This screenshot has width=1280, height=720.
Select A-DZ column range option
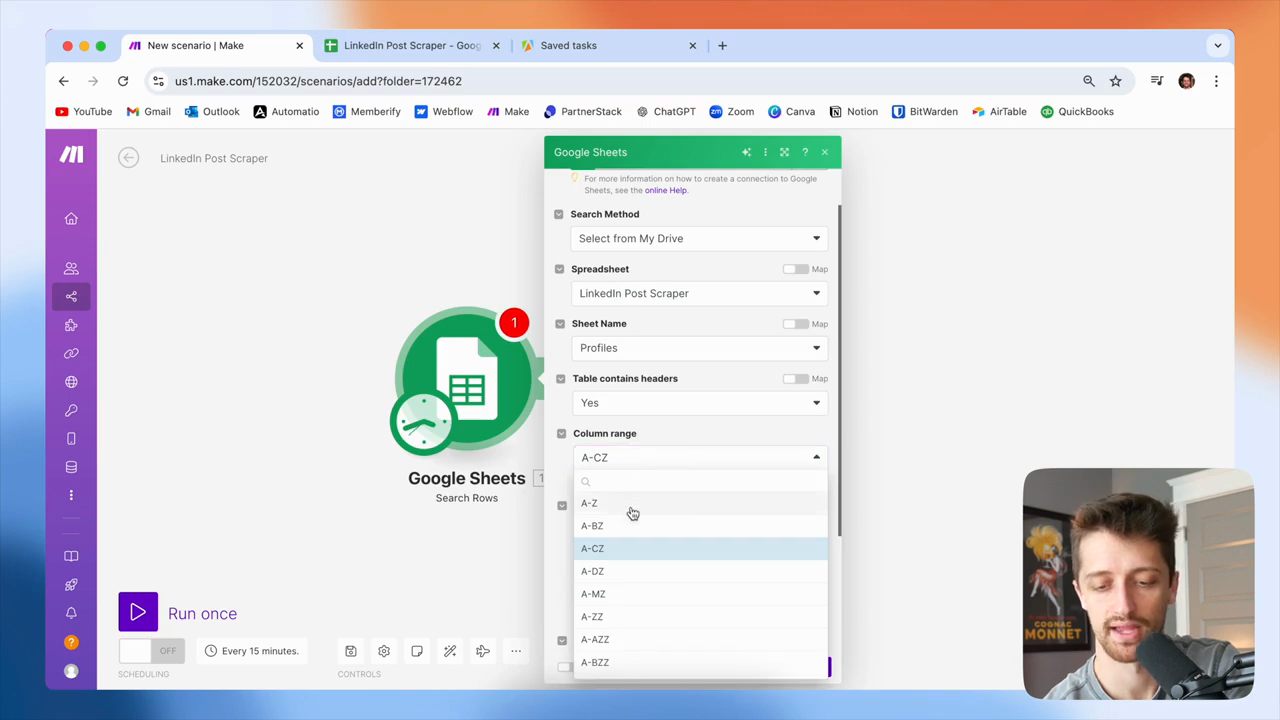tap(701, 572)
